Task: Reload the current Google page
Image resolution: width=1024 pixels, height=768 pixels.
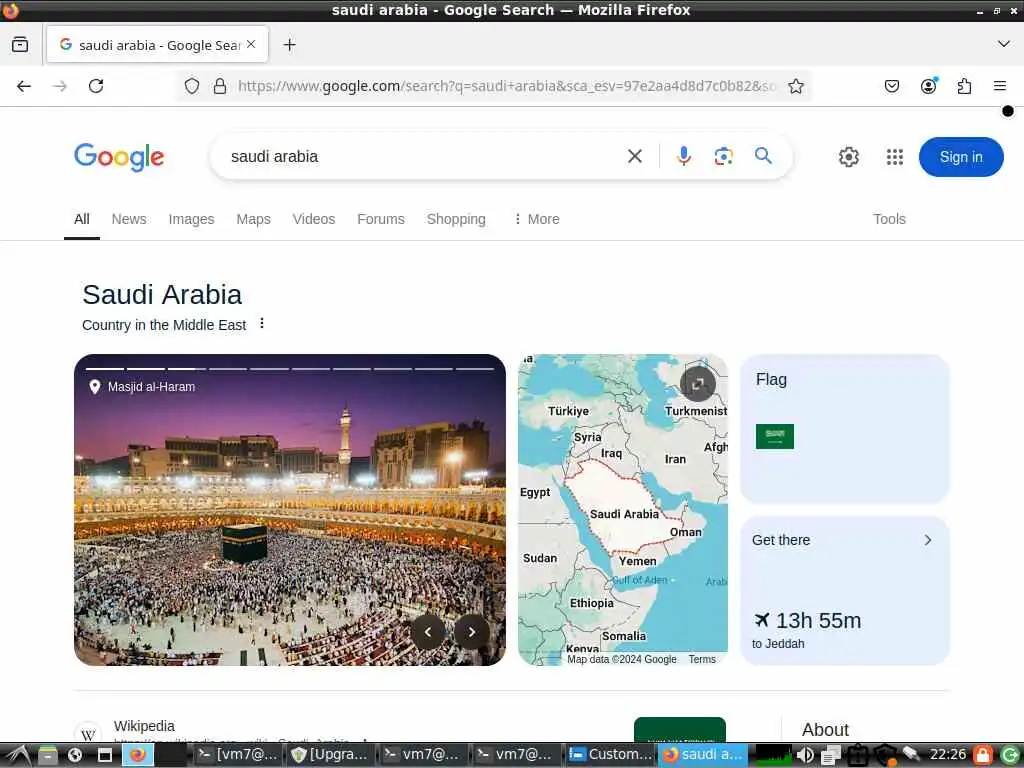Action: point(96,86)
